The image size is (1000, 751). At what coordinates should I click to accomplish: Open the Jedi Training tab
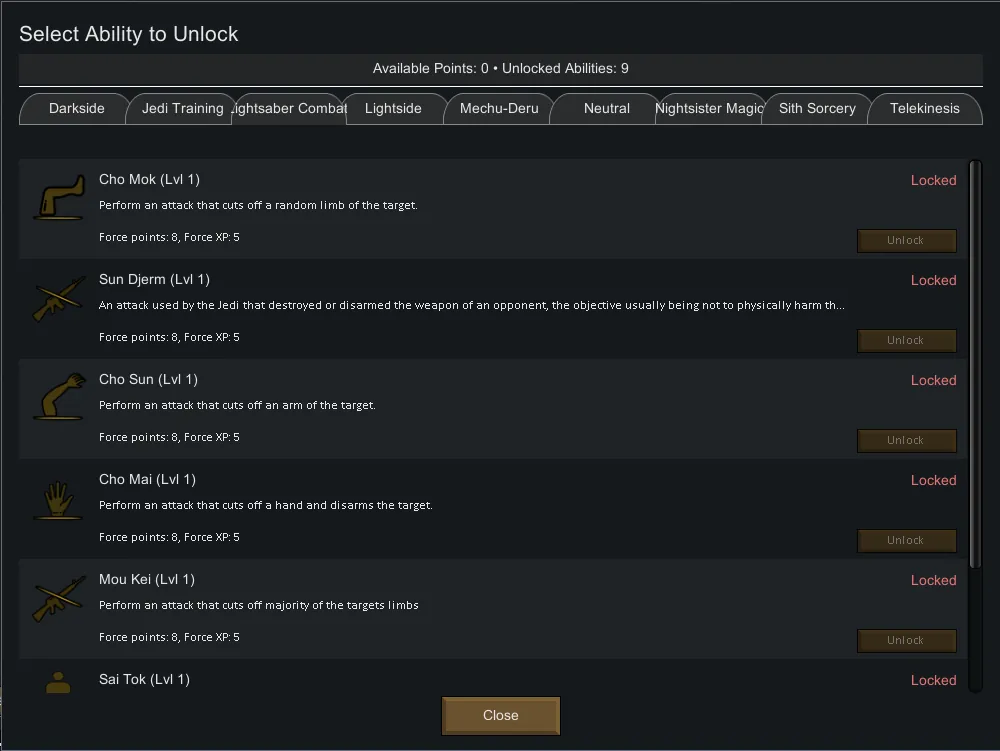182,109
